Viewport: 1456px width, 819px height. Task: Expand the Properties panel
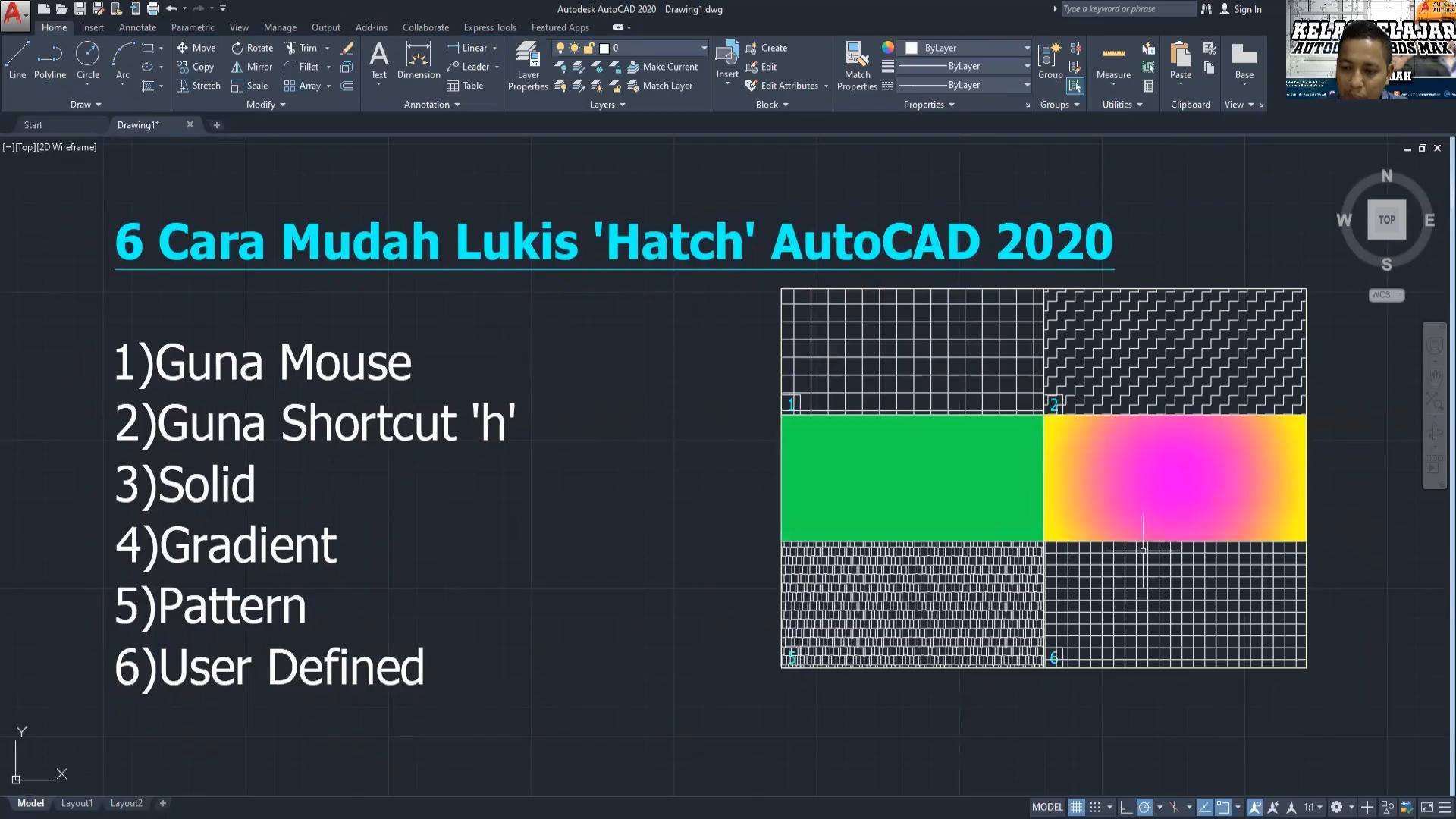click(929, 105)
